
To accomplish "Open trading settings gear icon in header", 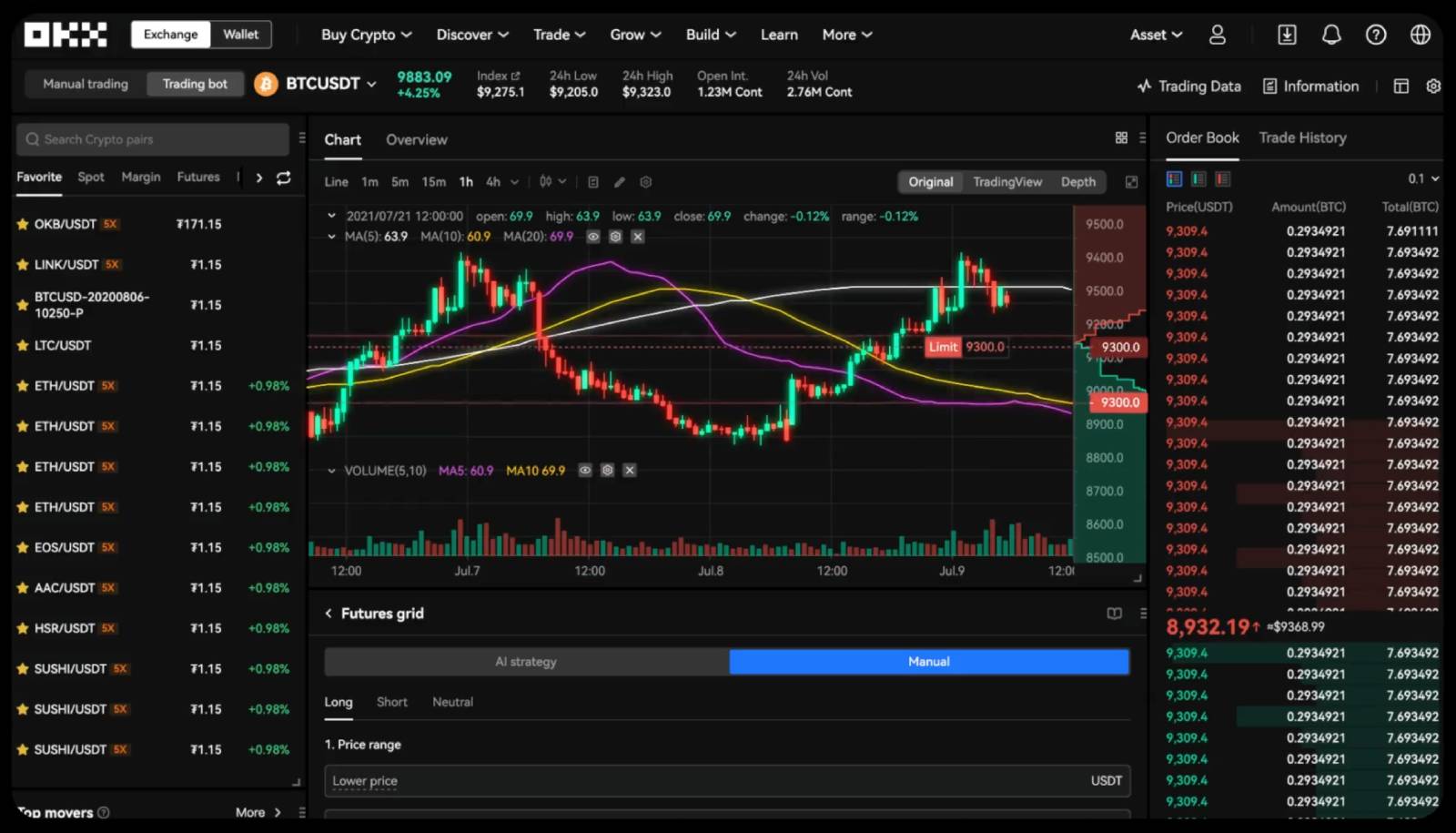I will [1433, 86].
